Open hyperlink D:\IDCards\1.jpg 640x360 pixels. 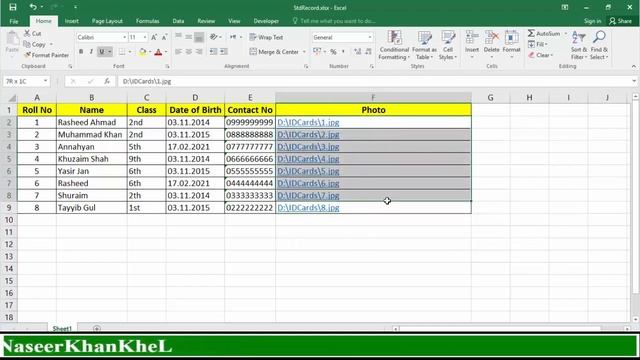[x=308, y=122]
